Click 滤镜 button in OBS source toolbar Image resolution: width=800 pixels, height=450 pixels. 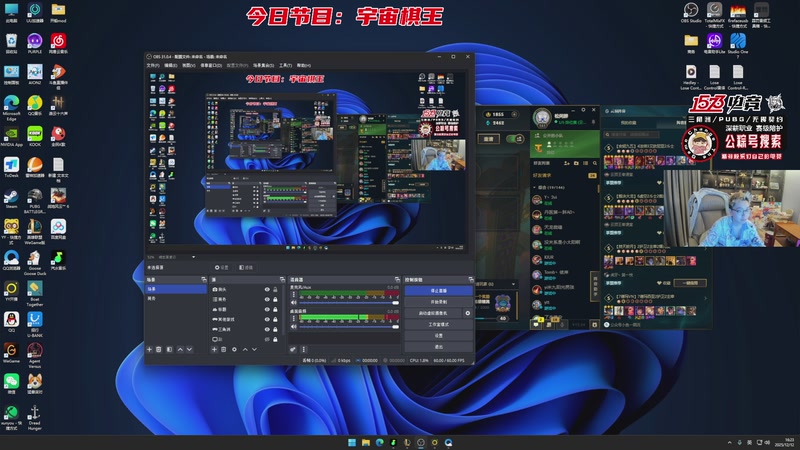click(246, 267)
